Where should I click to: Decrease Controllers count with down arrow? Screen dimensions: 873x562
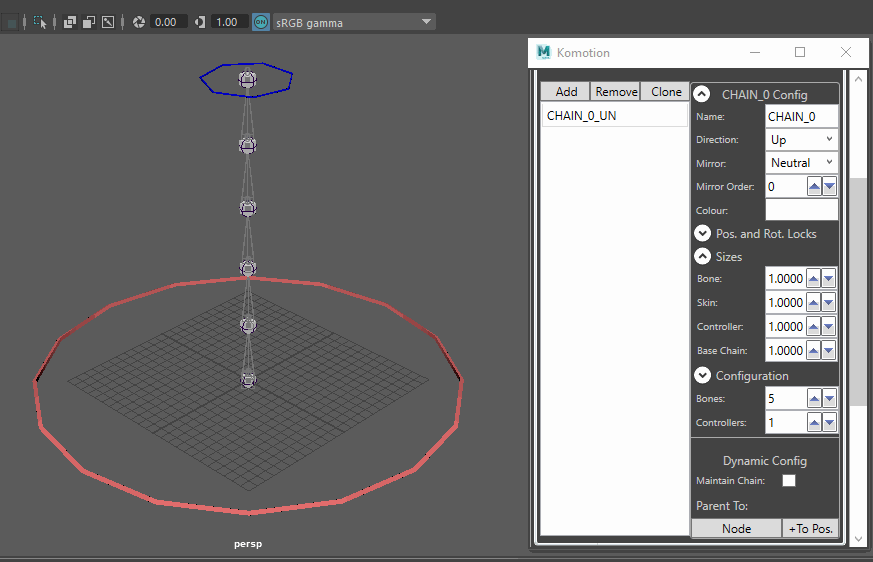pos(829,423)
